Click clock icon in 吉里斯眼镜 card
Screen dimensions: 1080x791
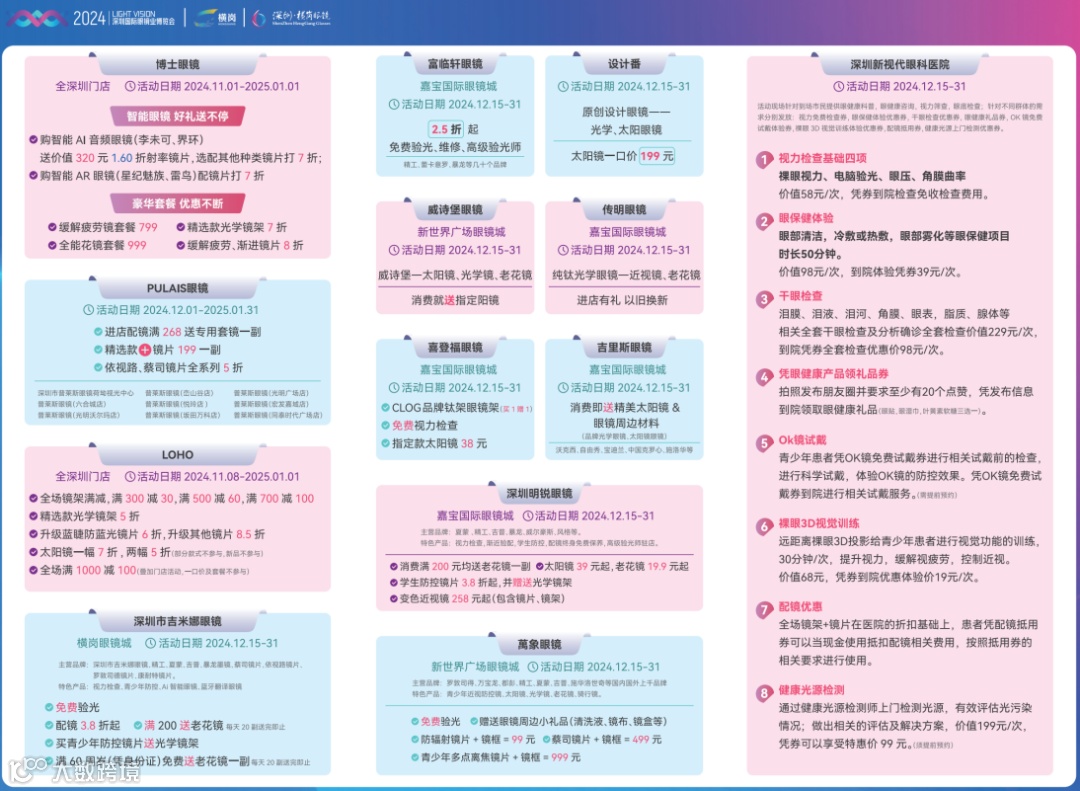pyautogui.click(x=563, y=387)
